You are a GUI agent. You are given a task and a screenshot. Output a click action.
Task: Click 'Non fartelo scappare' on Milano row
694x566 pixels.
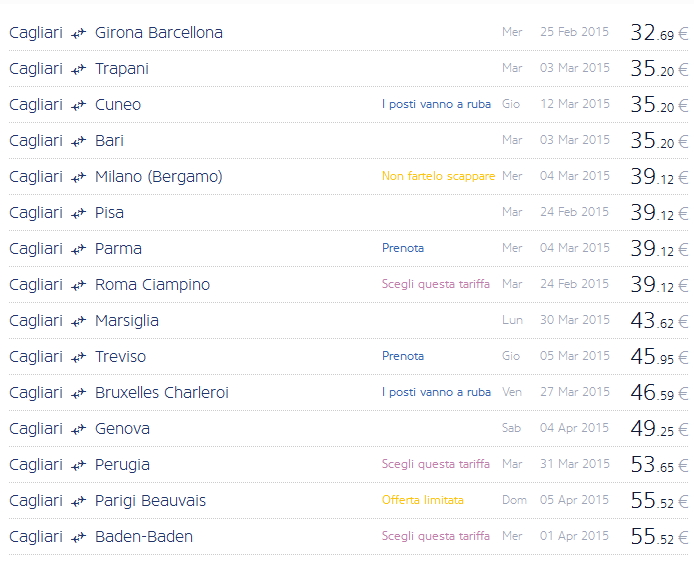pyautogui.click(x=438, y=176)
